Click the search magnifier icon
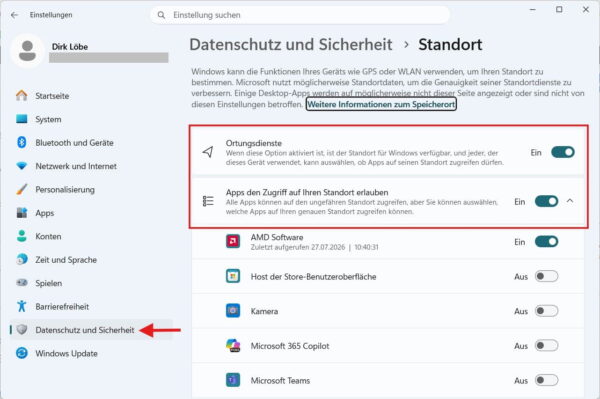This screenshot has height=399, width=600. click(161, 15)
